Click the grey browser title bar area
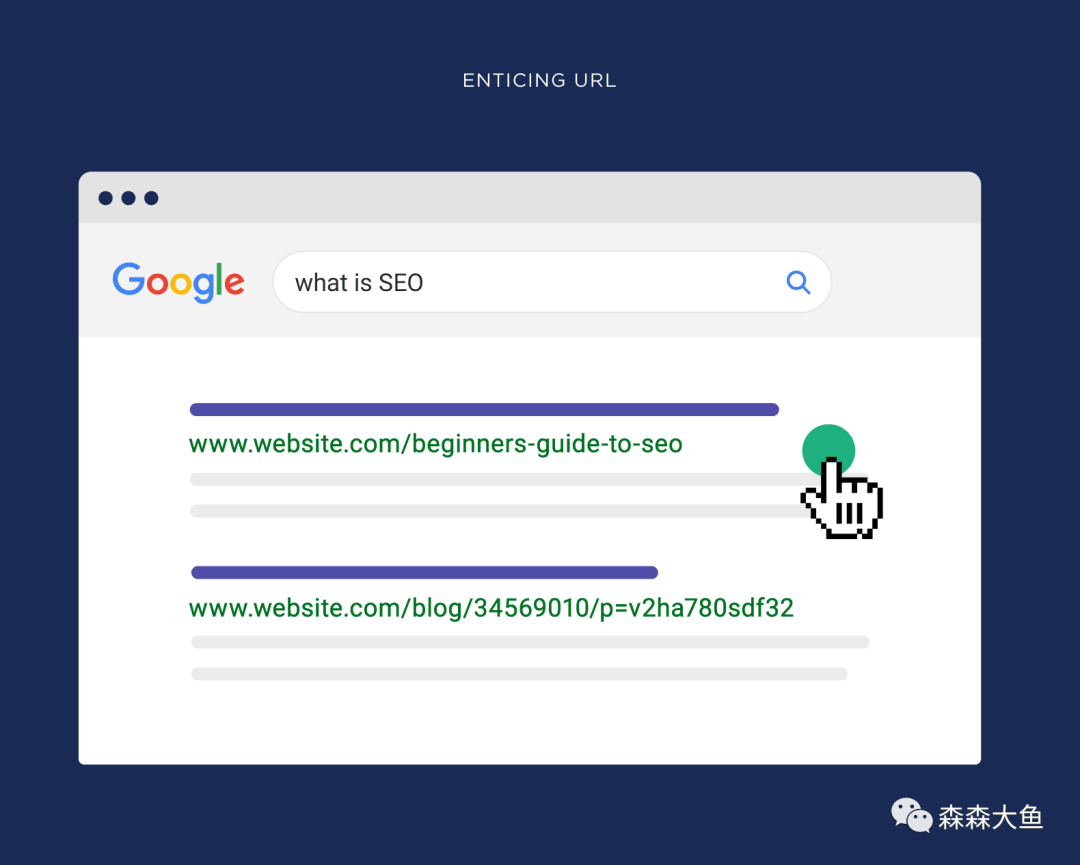Image resolution: width=1080 pixels, height=865 pixels. (530, 198)
